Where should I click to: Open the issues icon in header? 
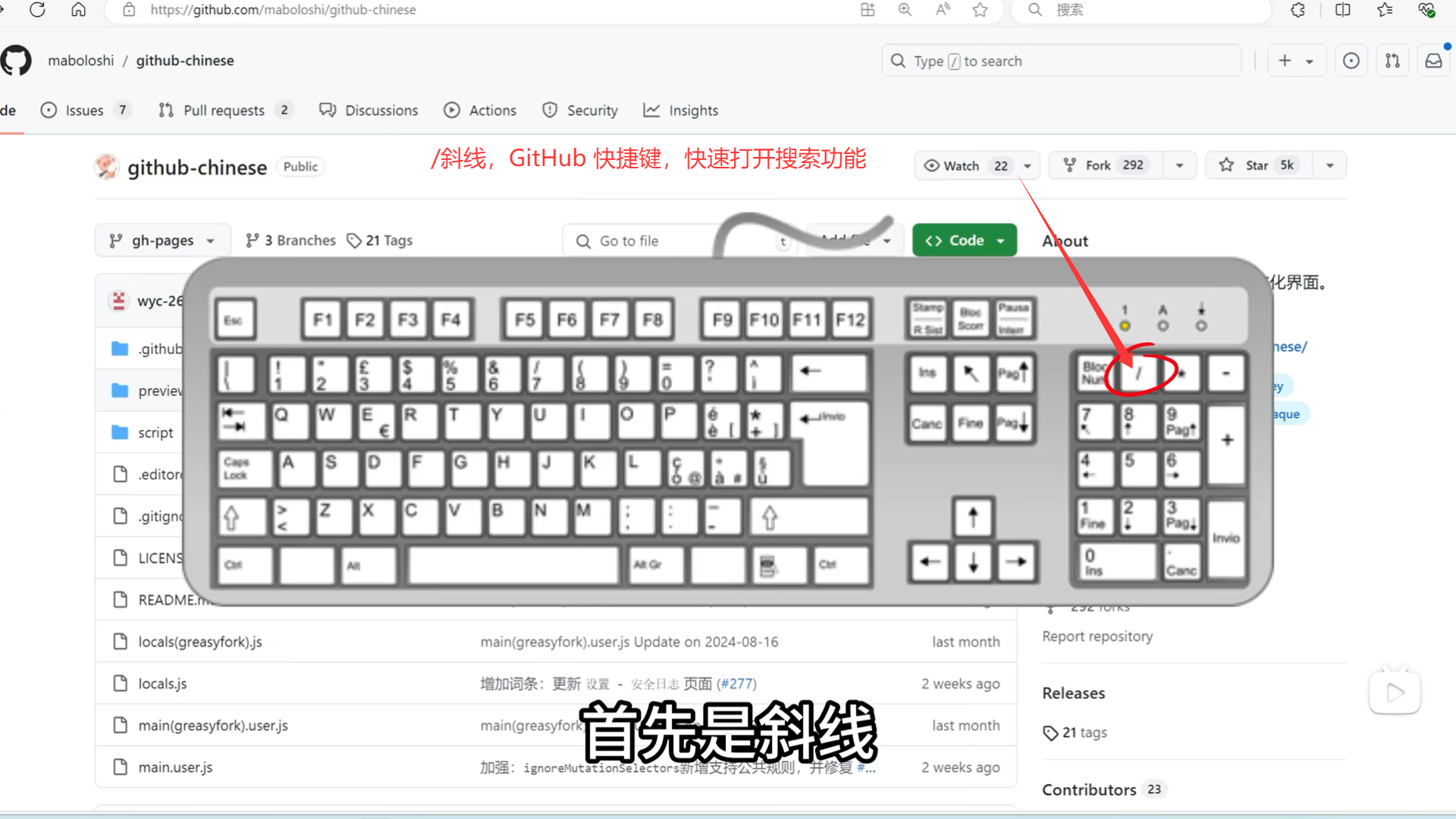(1351, 61)
